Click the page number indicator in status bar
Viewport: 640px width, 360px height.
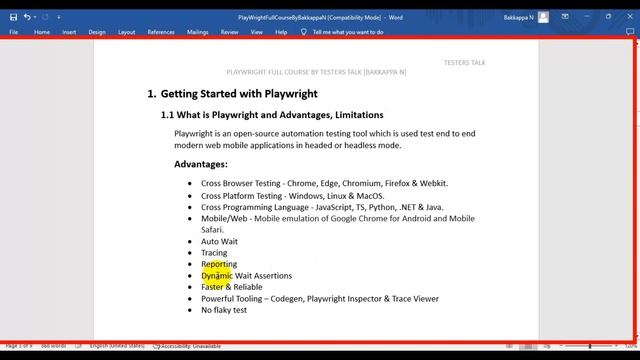(x=19, y=346)
